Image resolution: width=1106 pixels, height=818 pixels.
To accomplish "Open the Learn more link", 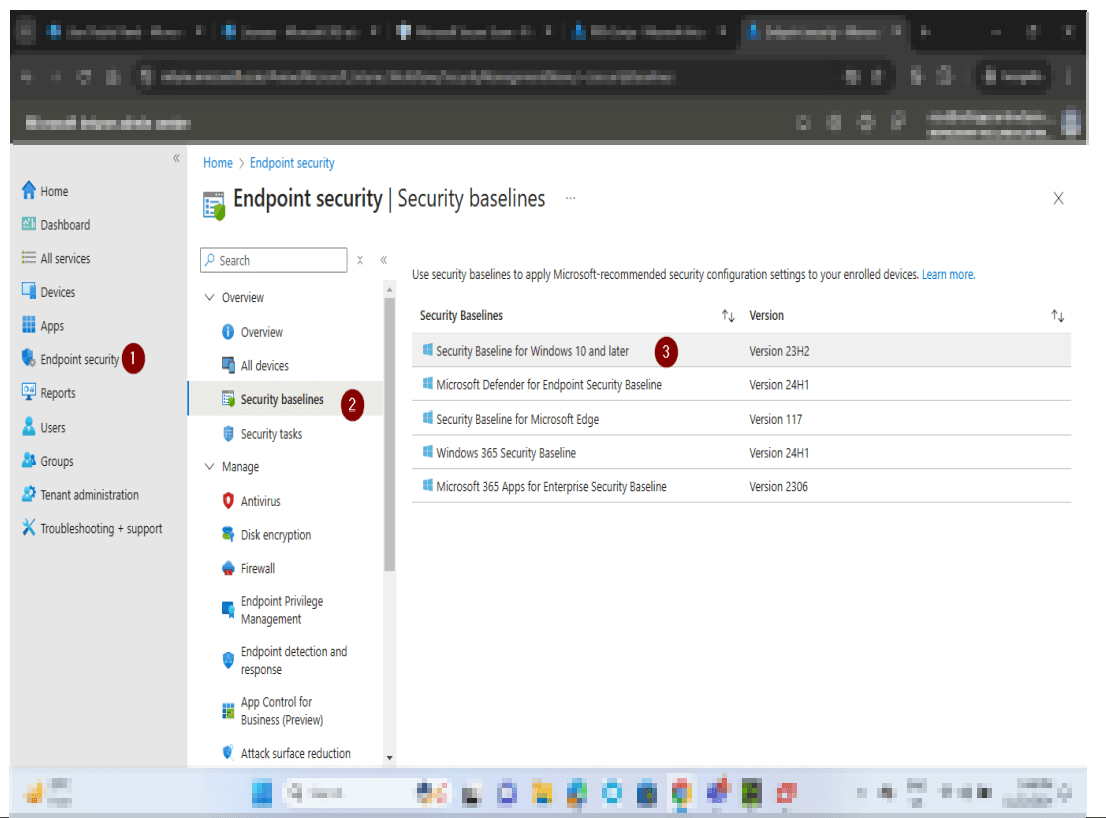I will coord(948,274).
